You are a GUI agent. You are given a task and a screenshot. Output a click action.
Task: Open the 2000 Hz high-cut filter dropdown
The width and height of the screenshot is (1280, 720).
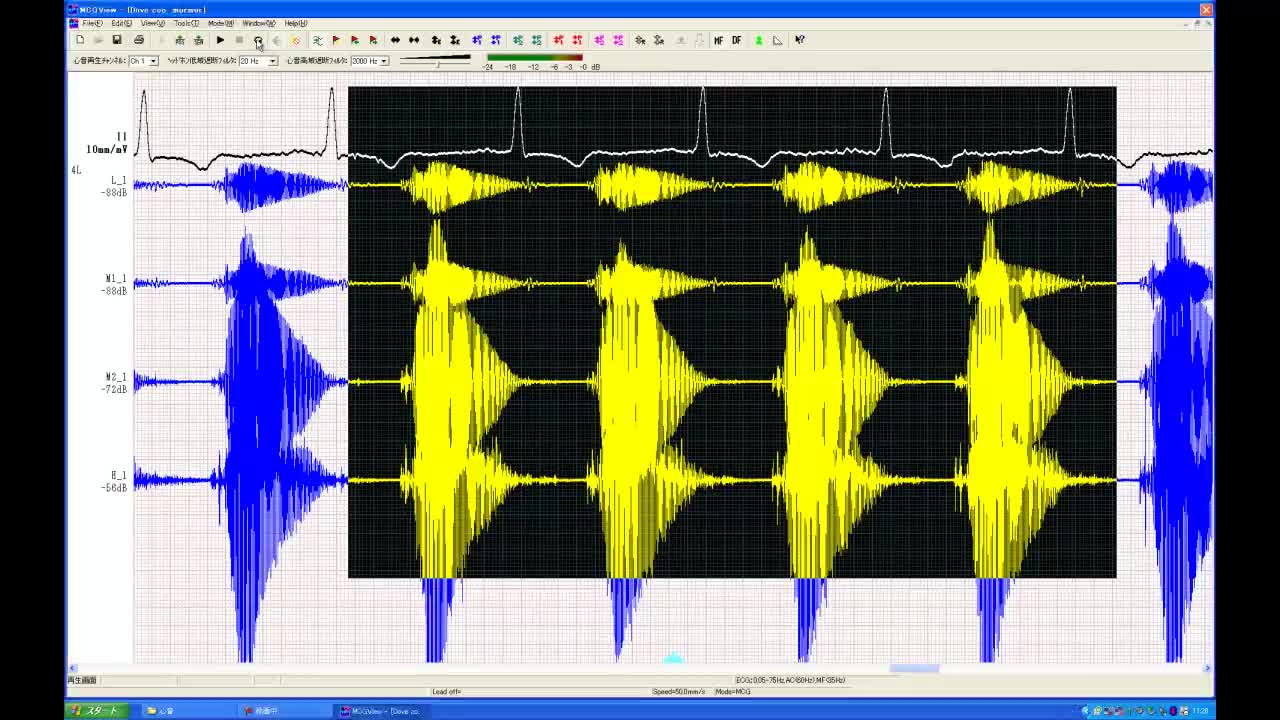pos(383,61)
